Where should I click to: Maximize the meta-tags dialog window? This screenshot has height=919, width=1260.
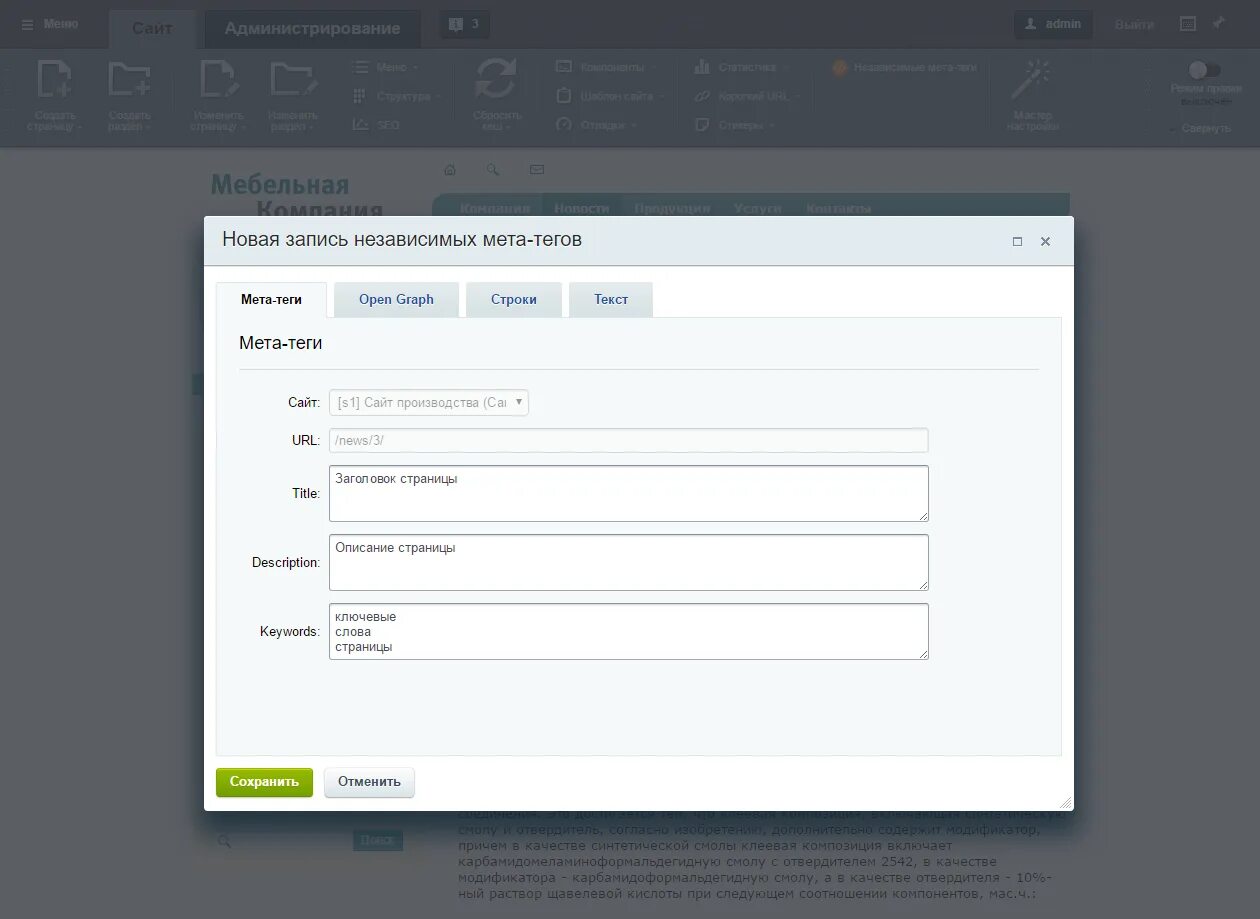point(1018,241)
